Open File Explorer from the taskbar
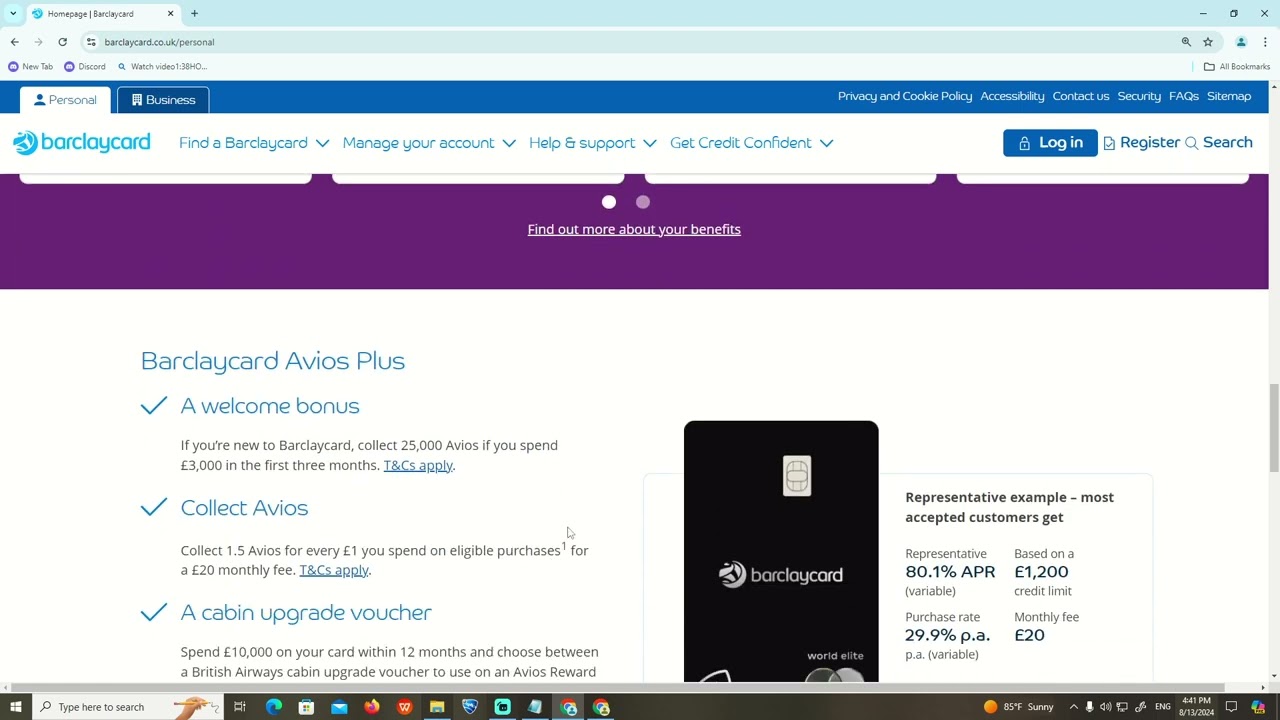This screenshot has width=1280, height=720. click(437, 707)
